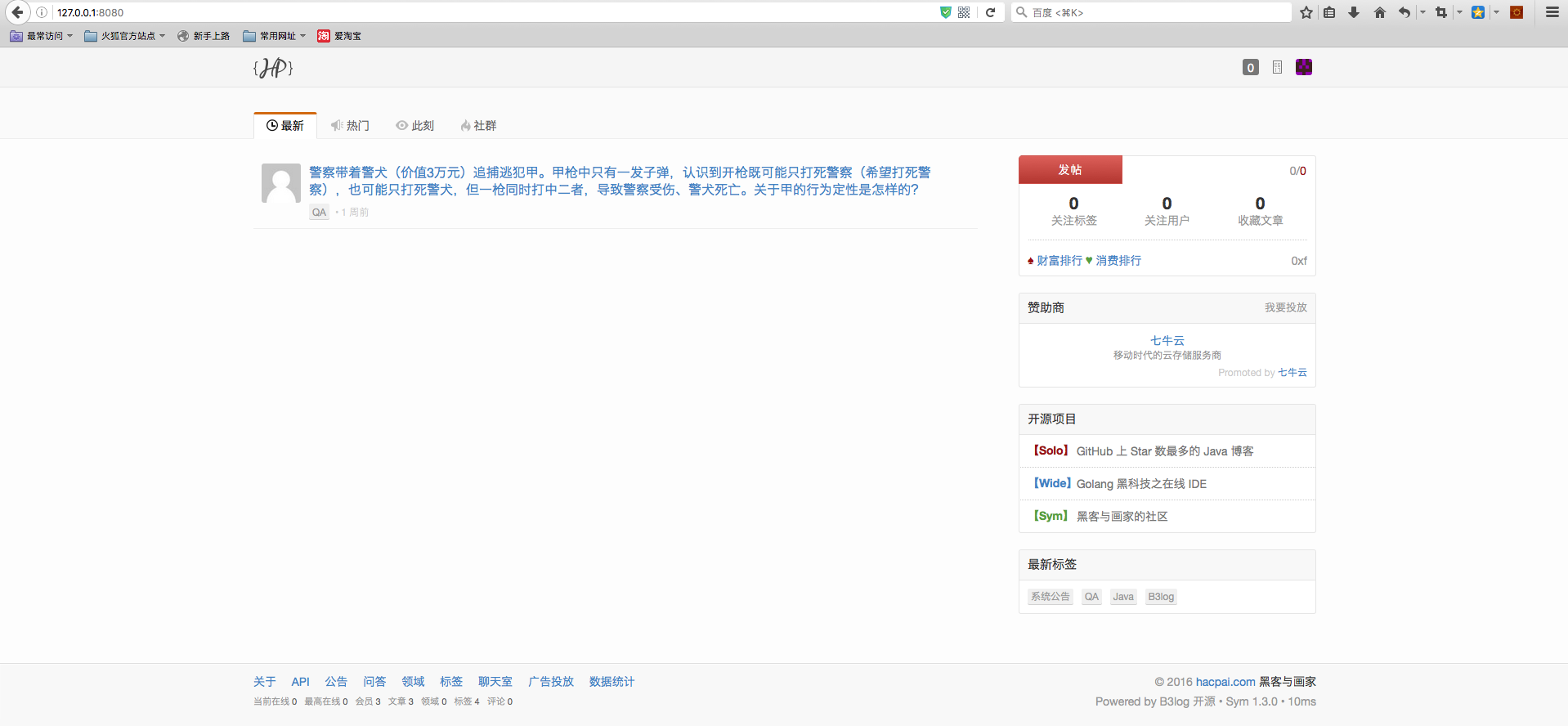Click the red 发帖 button
1568x726 pixels.
pyautogui.click(x=1070, y=170)
